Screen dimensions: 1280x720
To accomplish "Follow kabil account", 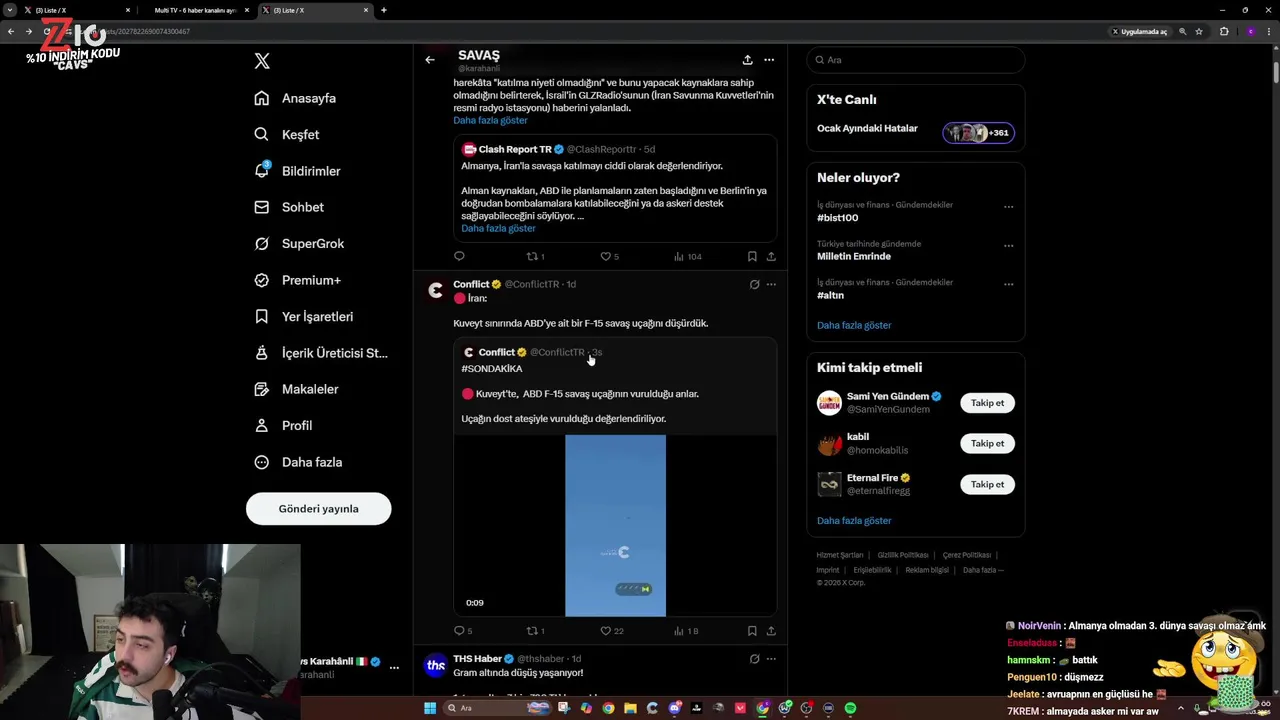I will click(x=987, y=443).
